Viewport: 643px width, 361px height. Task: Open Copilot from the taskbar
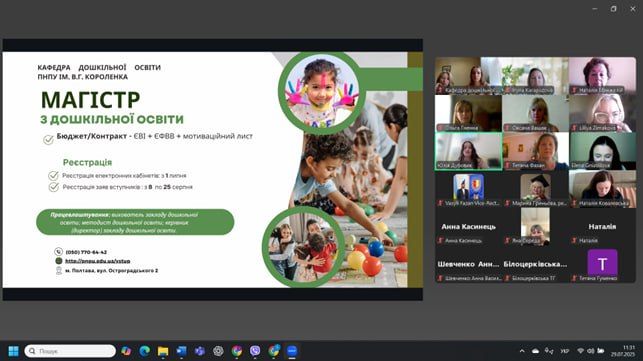(x=126, y=351)
